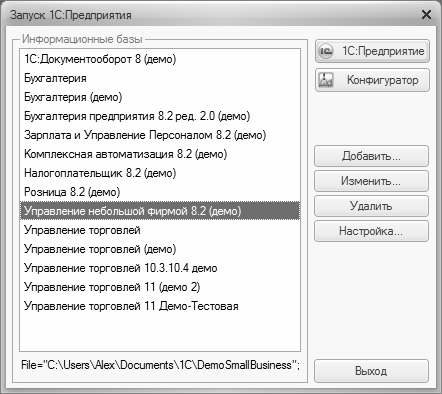Close the Запуск 1С:Предприятия window

(426, 15)
